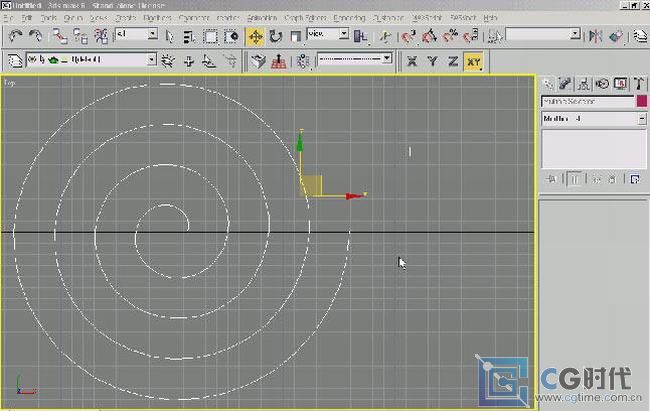Image resolution: width=650 pixels, height=411 pixels.
Task: Toggle Show End Result below modifier stack
Action: pos(575,180)
